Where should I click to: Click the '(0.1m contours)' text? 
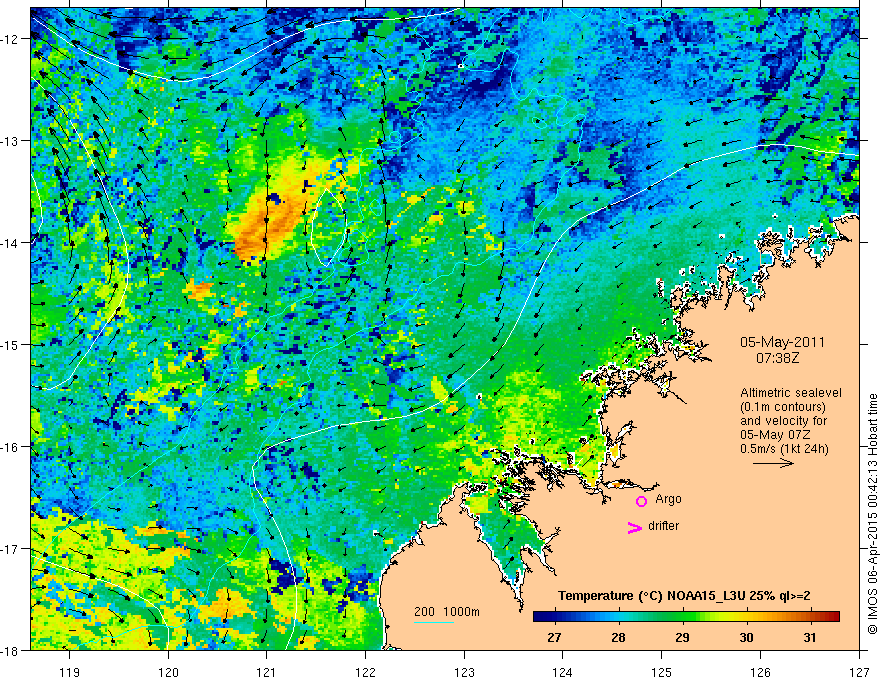[783, 407]
